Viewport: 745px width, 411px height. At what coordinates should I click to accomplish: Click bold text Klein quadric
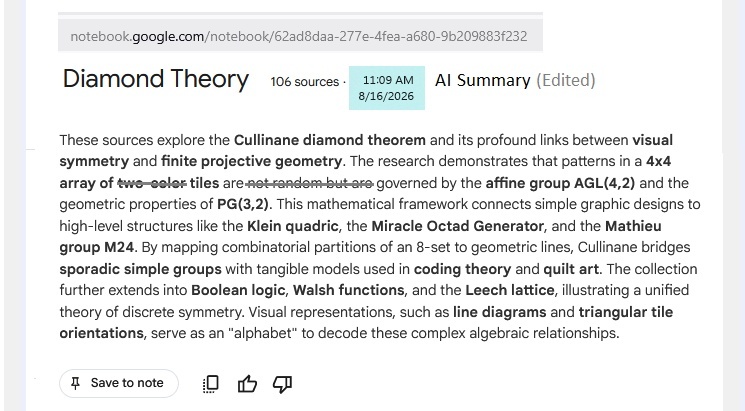pos(293,226)
